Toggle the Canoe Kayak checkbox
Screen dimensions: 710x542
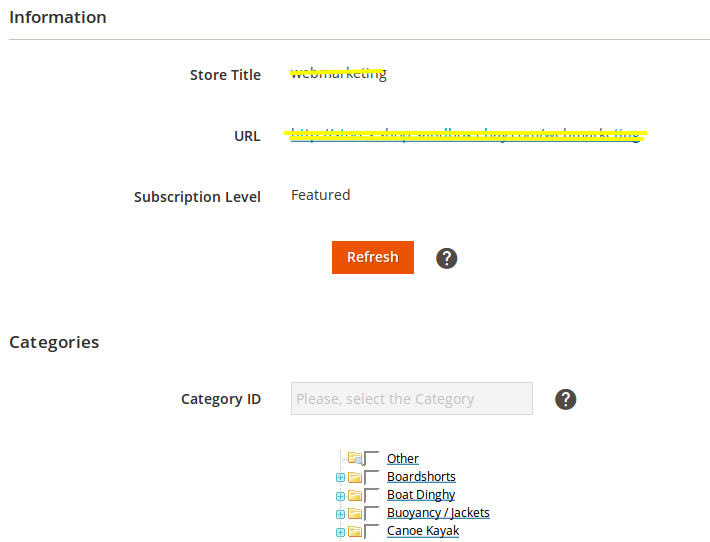point(372,531)
